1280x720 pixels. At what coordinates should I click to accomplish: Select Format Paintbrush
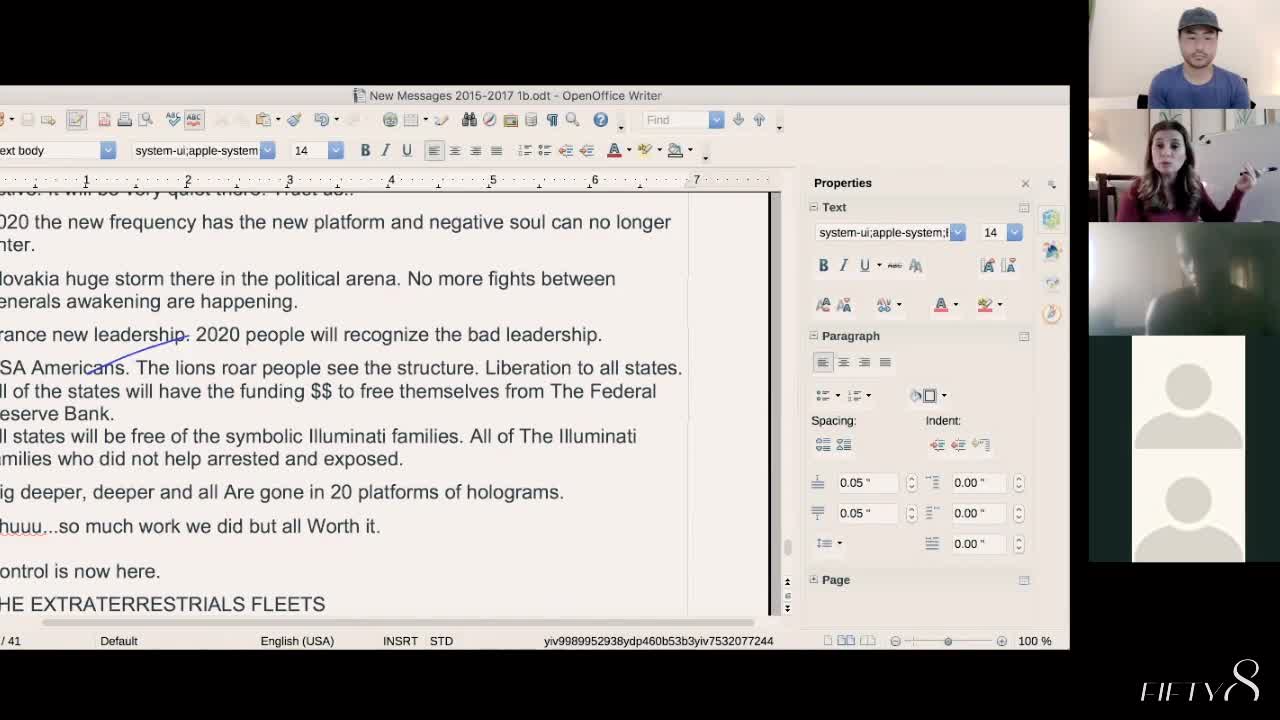pyautogui.click(x=294, y=120)
